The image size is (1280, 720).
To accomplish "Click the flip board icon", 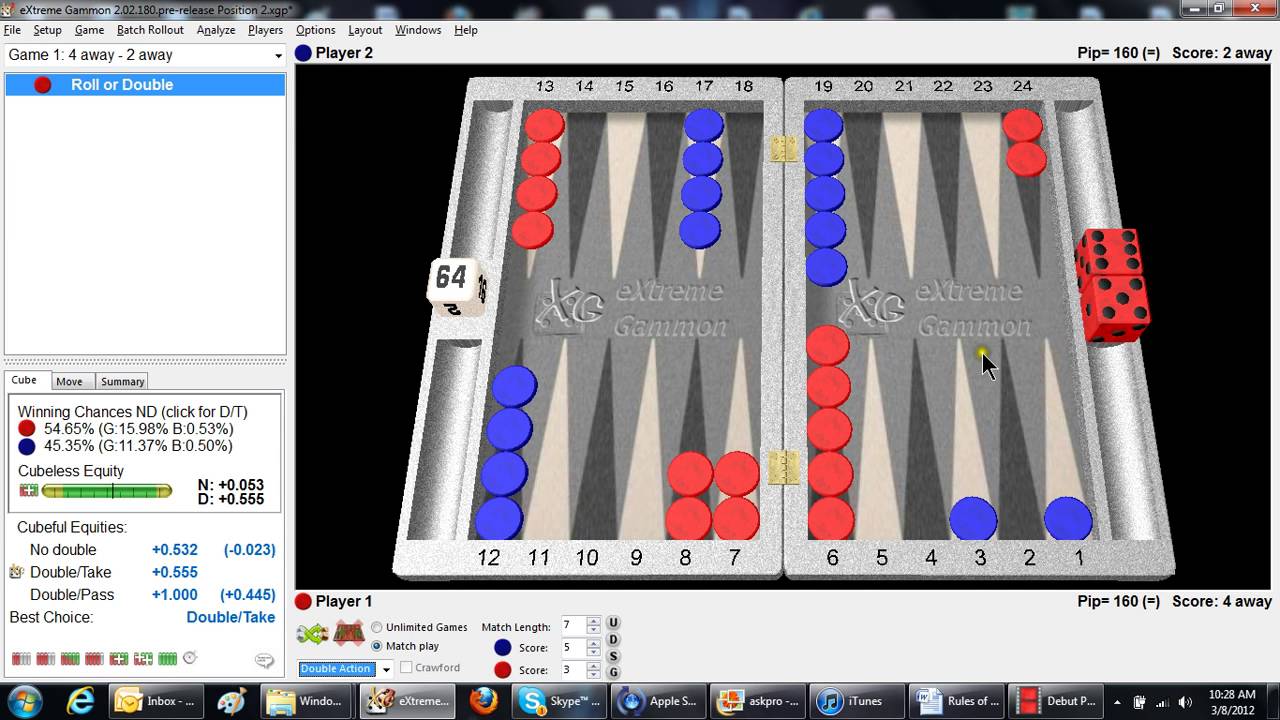I will (x=348, y=633).
